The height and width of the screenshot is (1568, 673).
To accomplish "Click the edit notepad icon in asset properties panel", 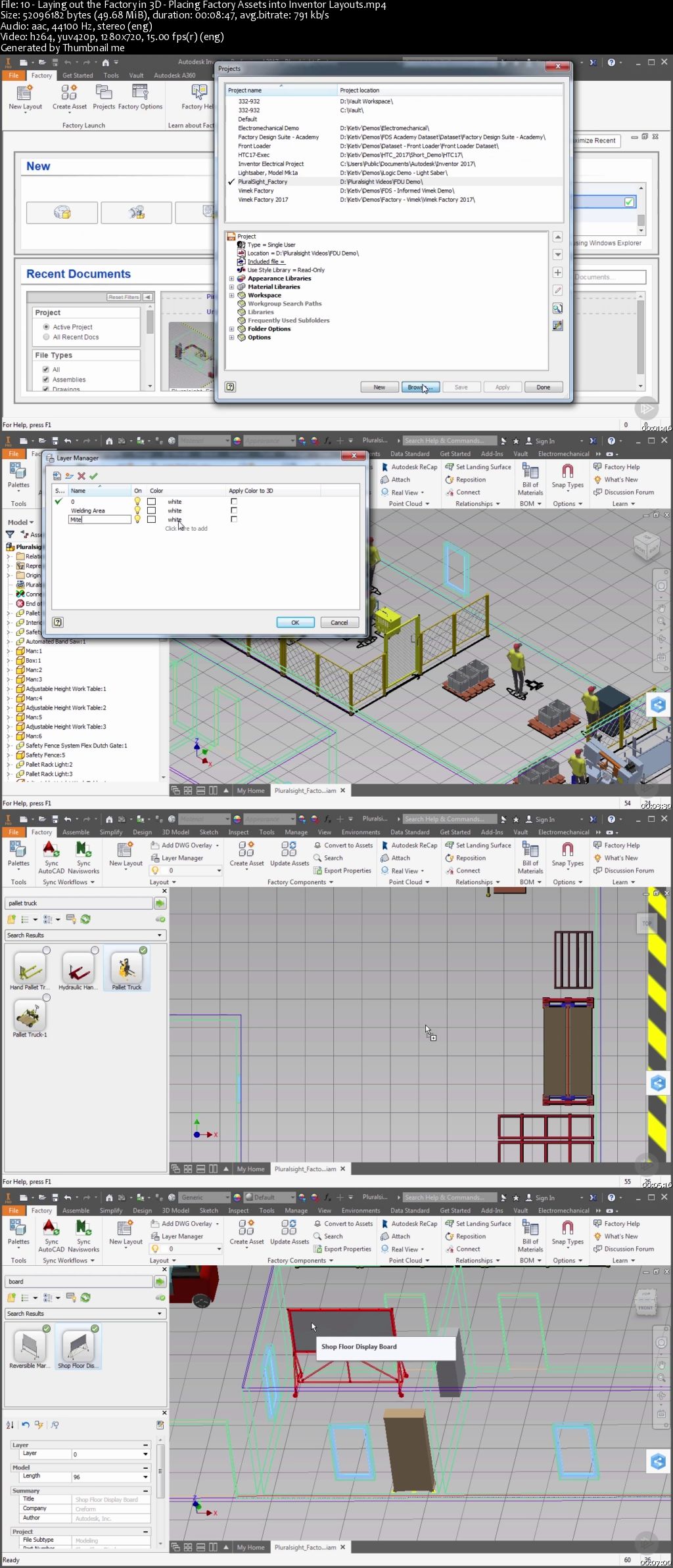I will coord(160,1425).
